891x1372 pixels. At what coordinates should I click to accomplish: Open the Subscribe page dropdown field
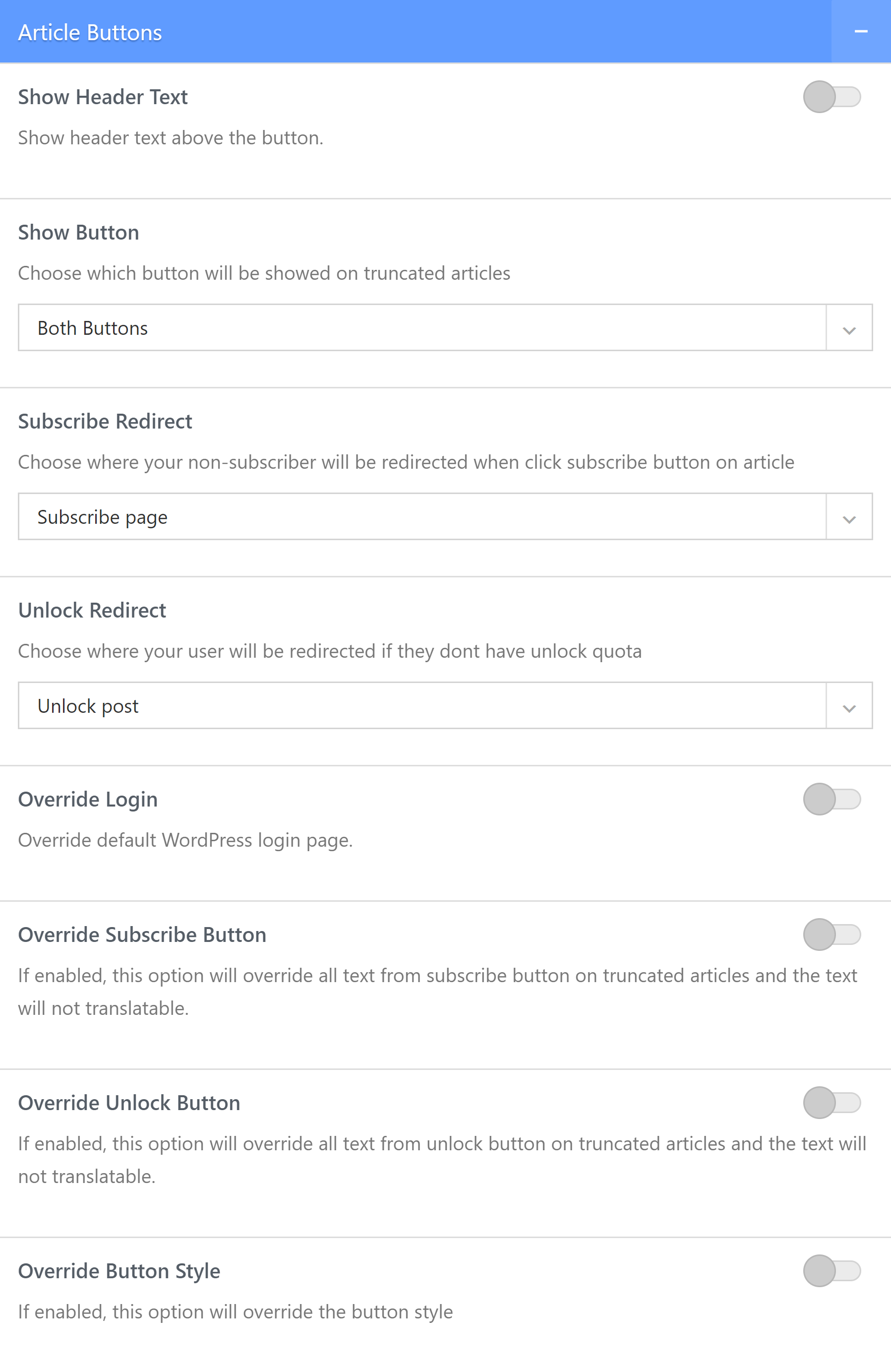(421, 516)
